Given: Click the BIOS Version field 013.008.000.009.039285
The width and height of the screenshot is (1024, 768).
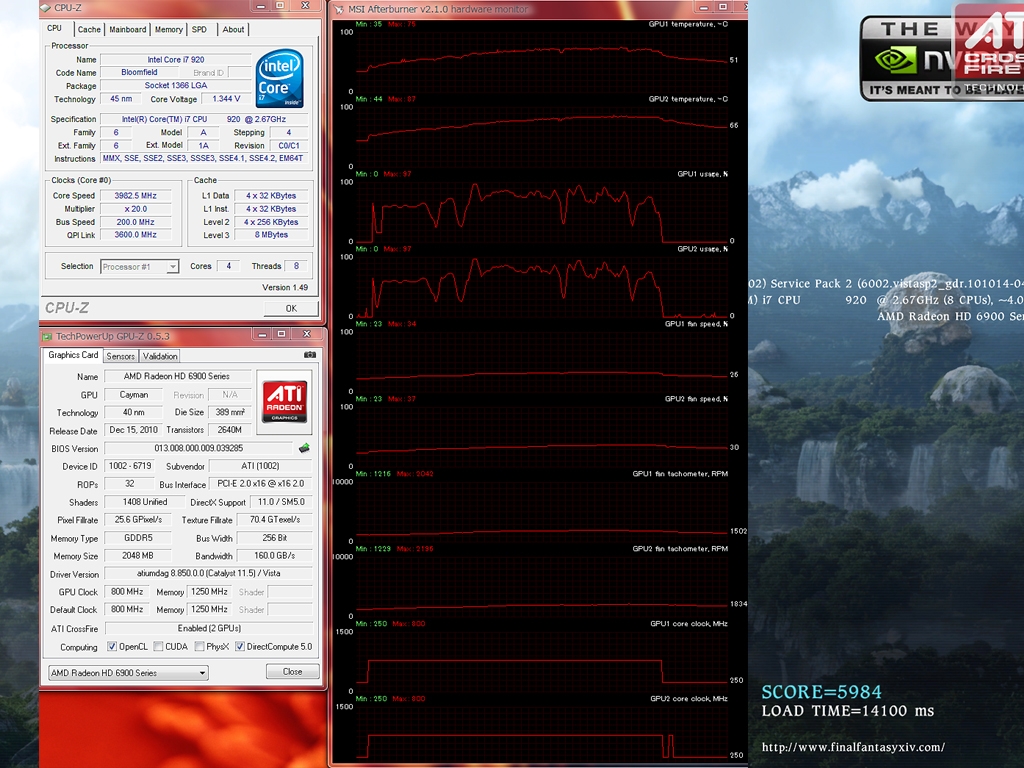Looking at the screenshot, I should 199,448.
